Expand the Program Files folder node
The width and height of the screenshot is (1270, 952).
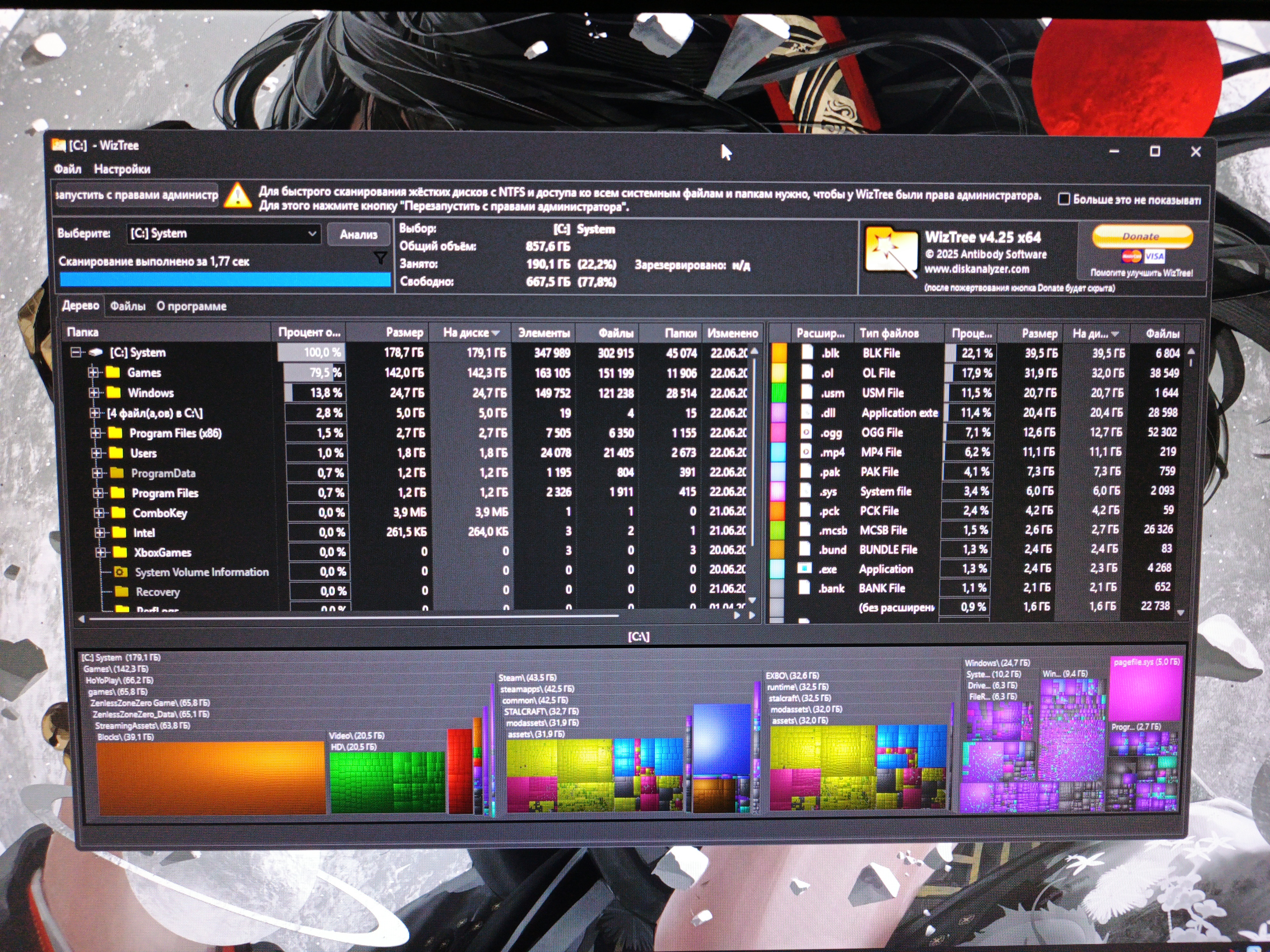point(98,492)
